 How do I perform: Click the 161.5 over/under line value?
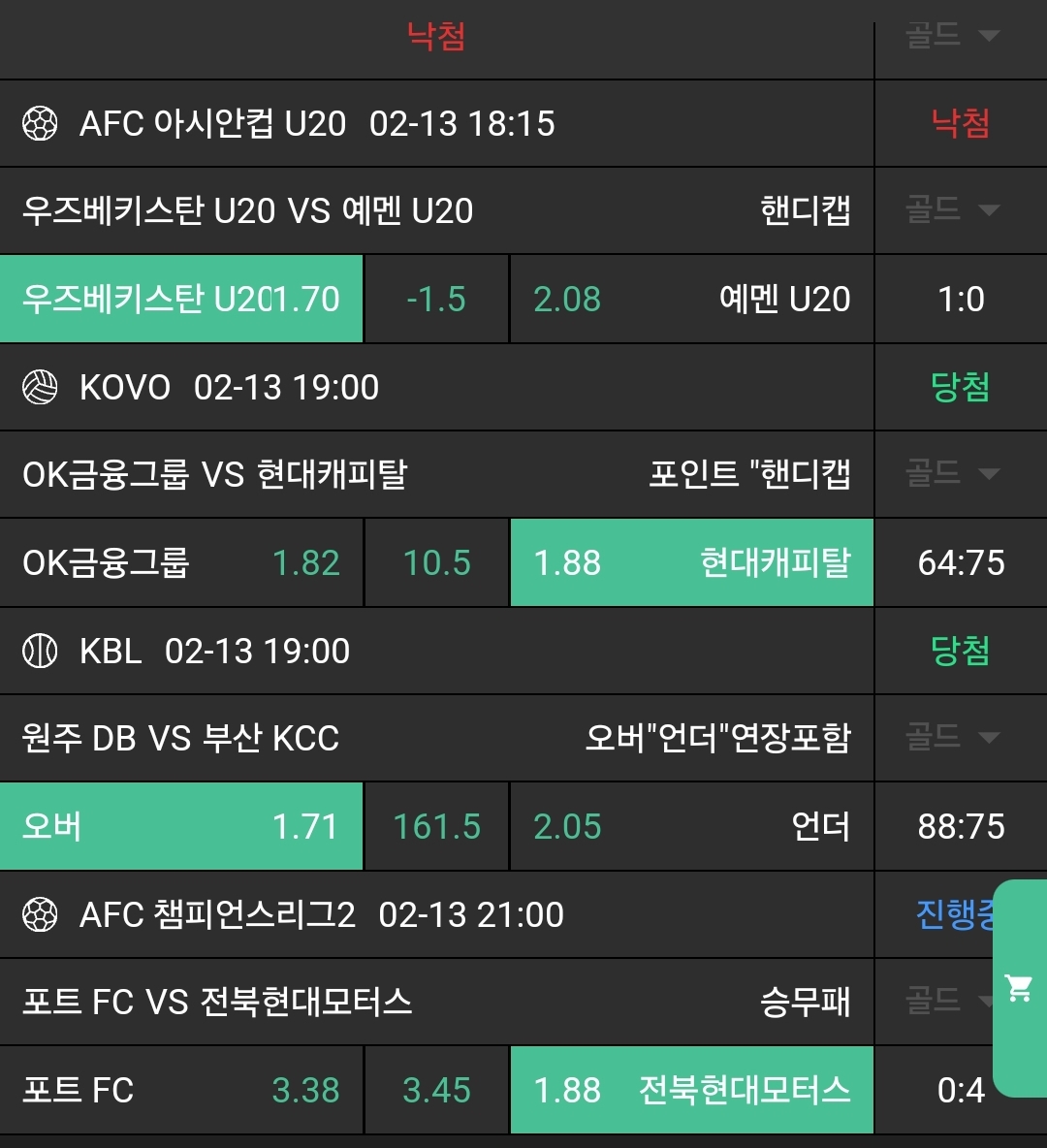coord(436,826)
